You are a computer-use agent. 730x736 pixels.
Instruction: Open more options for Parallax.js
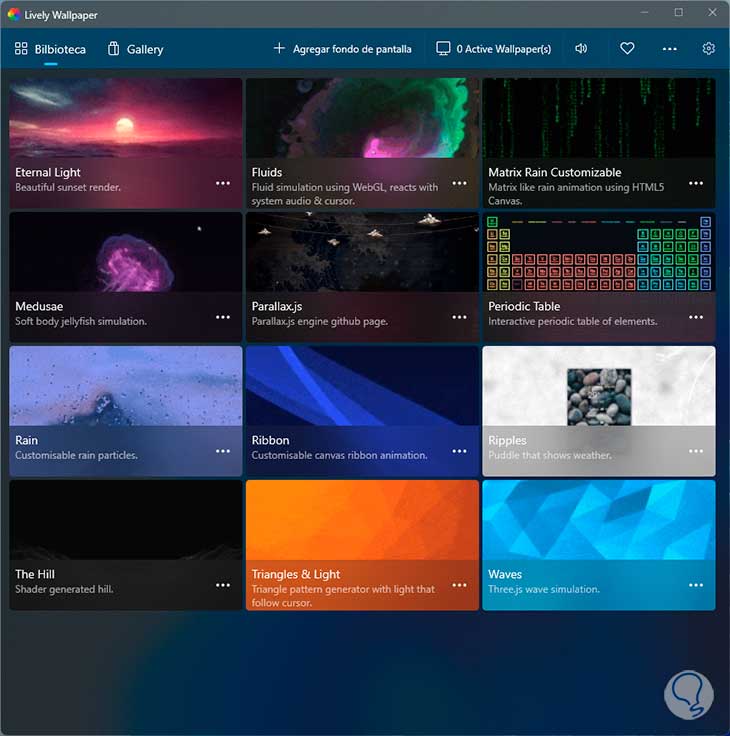[459, 317]
